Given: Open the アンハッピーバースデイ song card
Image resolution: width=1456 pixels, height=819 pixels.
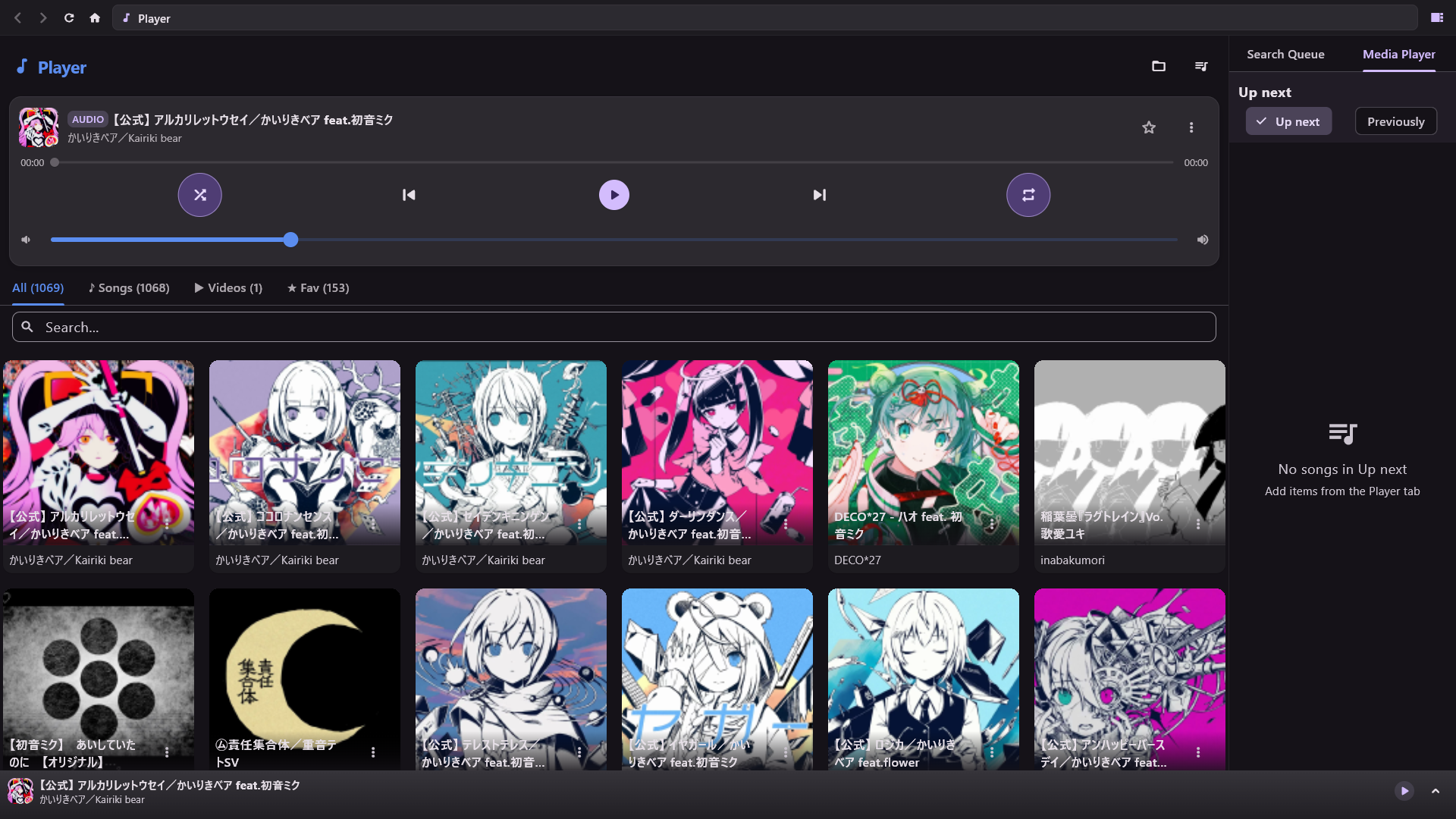Looking at the screenshot, I should 1130,679.
